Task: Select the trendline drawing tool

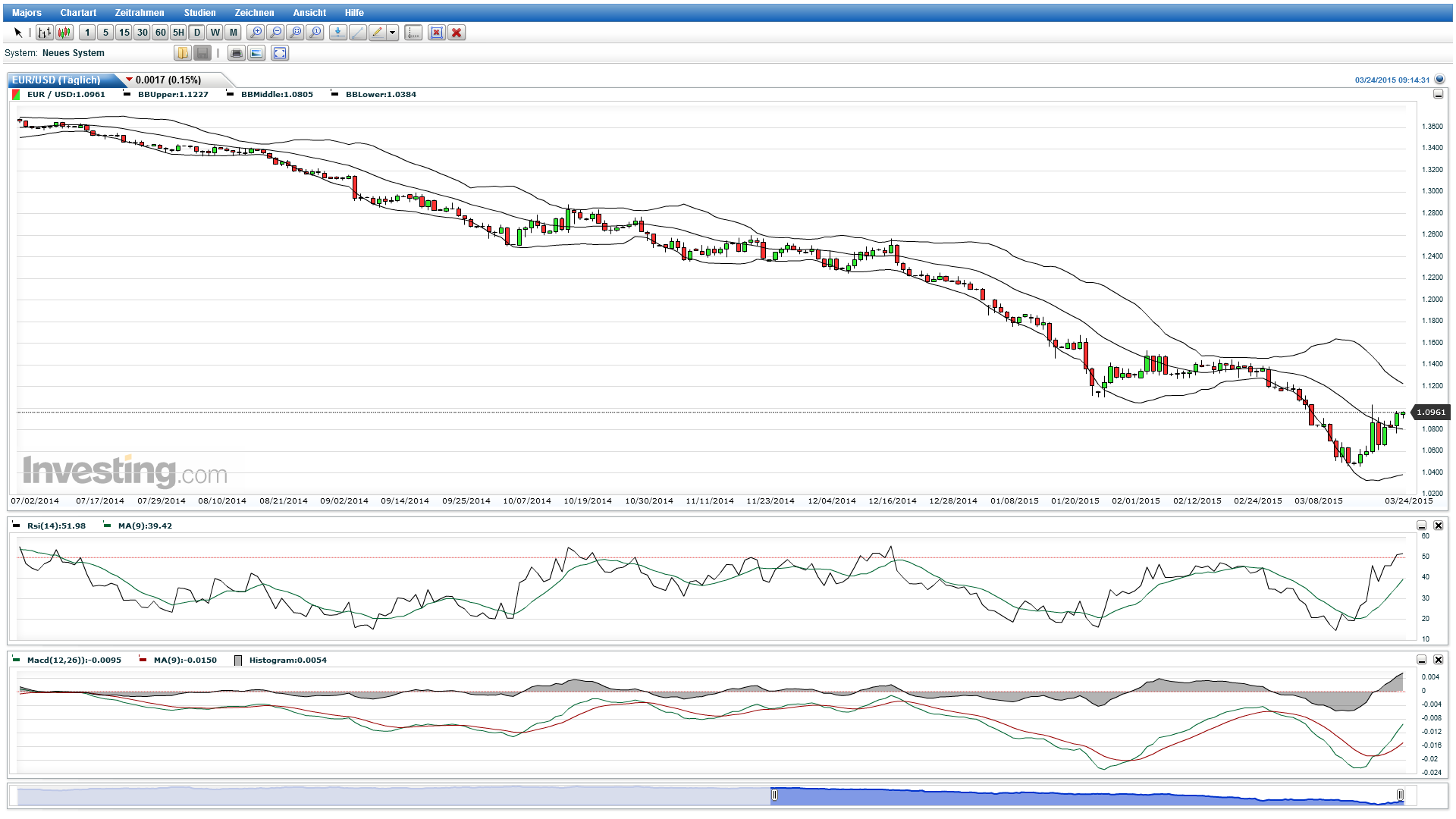Action: (357, 33)
